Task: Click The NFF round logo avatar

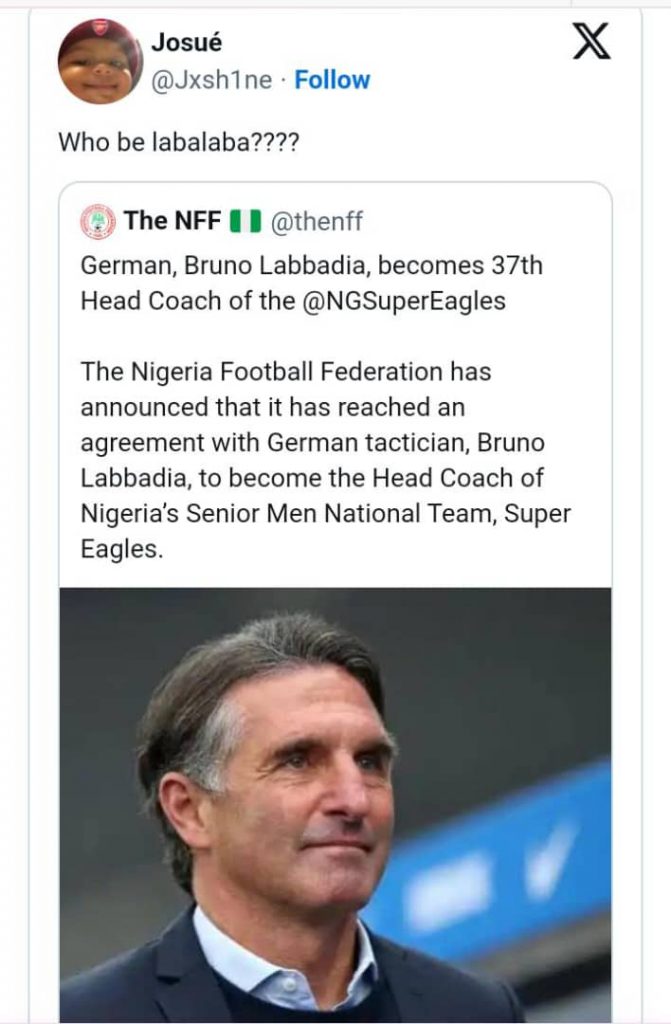Action: [x=97, y=222]
